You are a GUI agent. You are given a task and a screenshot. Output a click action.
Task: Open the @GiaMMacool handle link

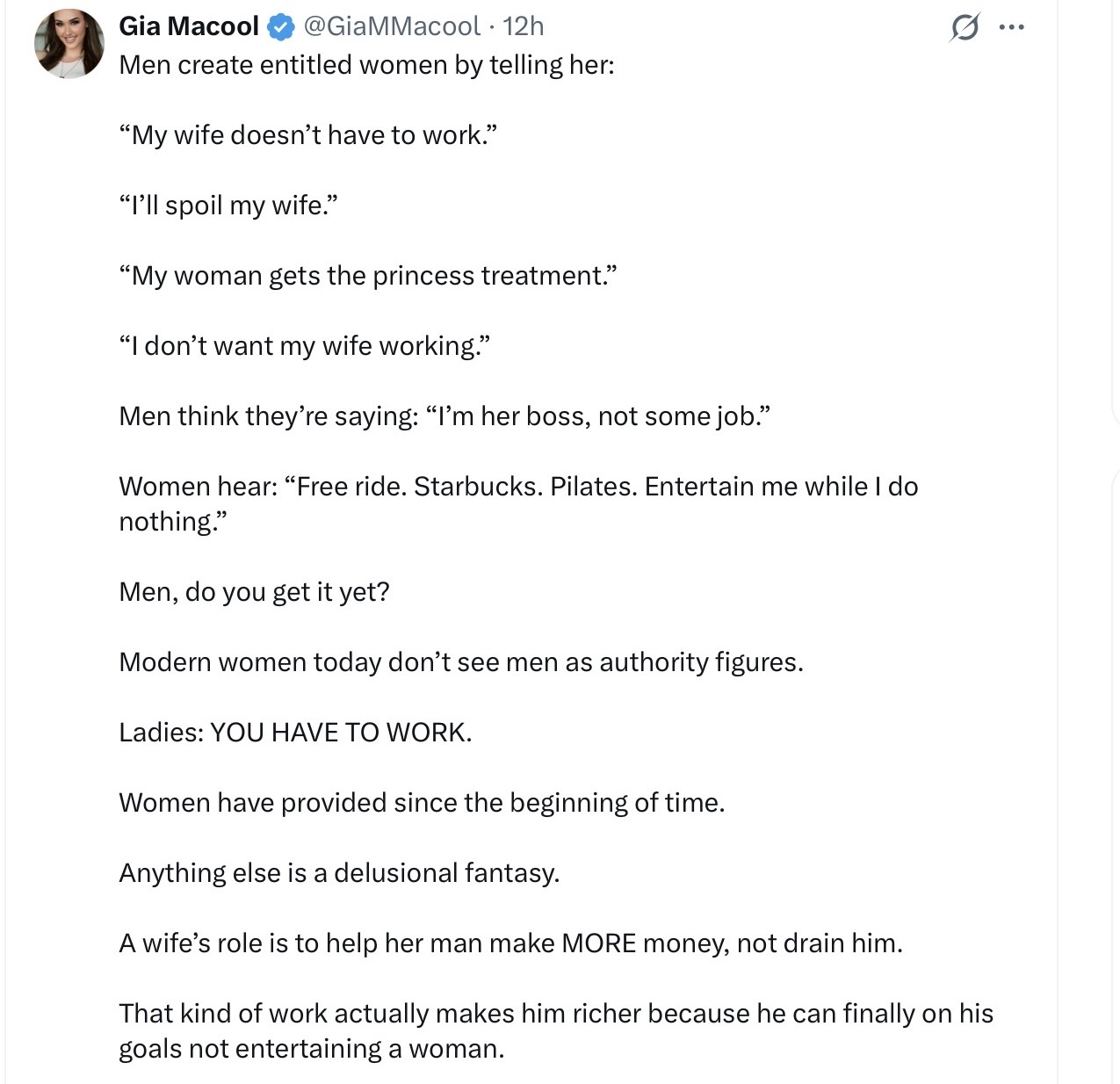point(392,26)
